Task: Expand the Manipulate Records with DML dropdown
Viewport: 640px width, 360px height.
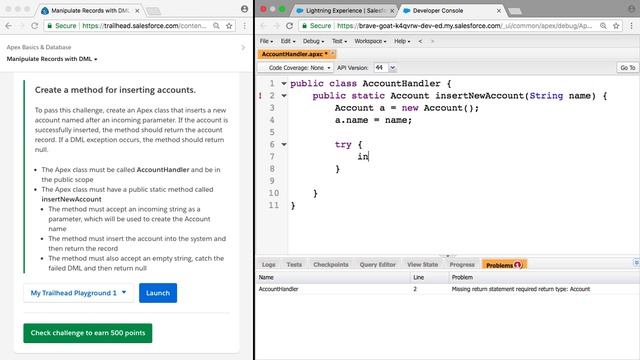Action: 52,59
